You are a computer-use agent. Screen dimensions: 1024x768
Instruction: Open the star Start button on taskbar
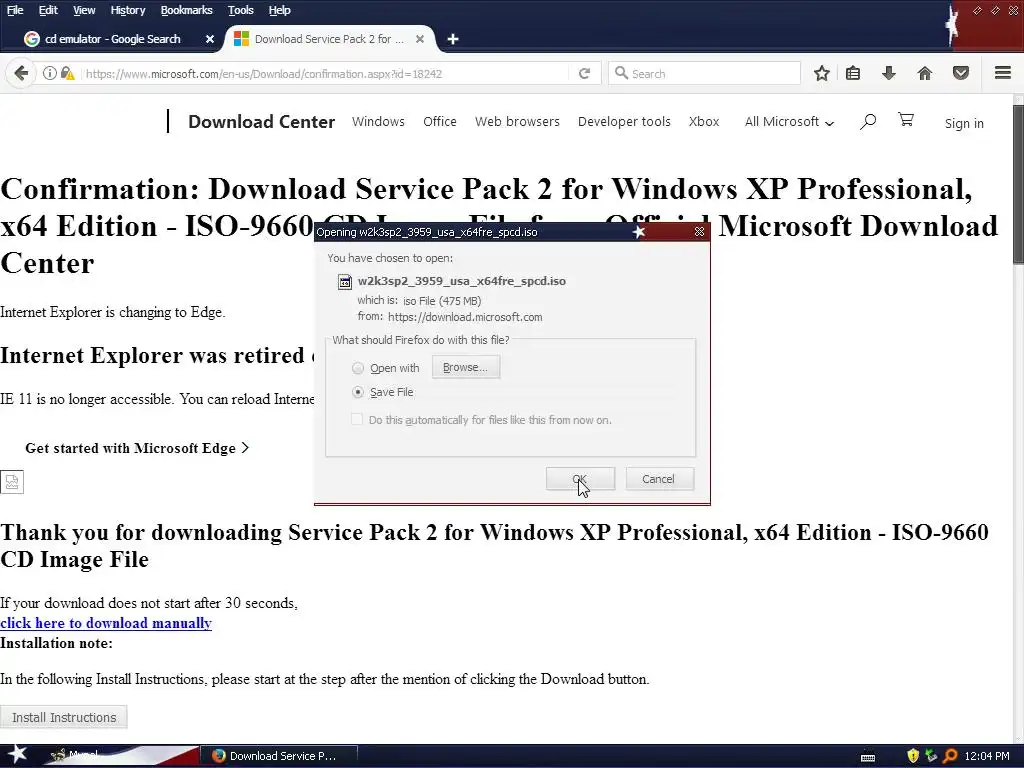pyautogui.click(x=17, y=755)
